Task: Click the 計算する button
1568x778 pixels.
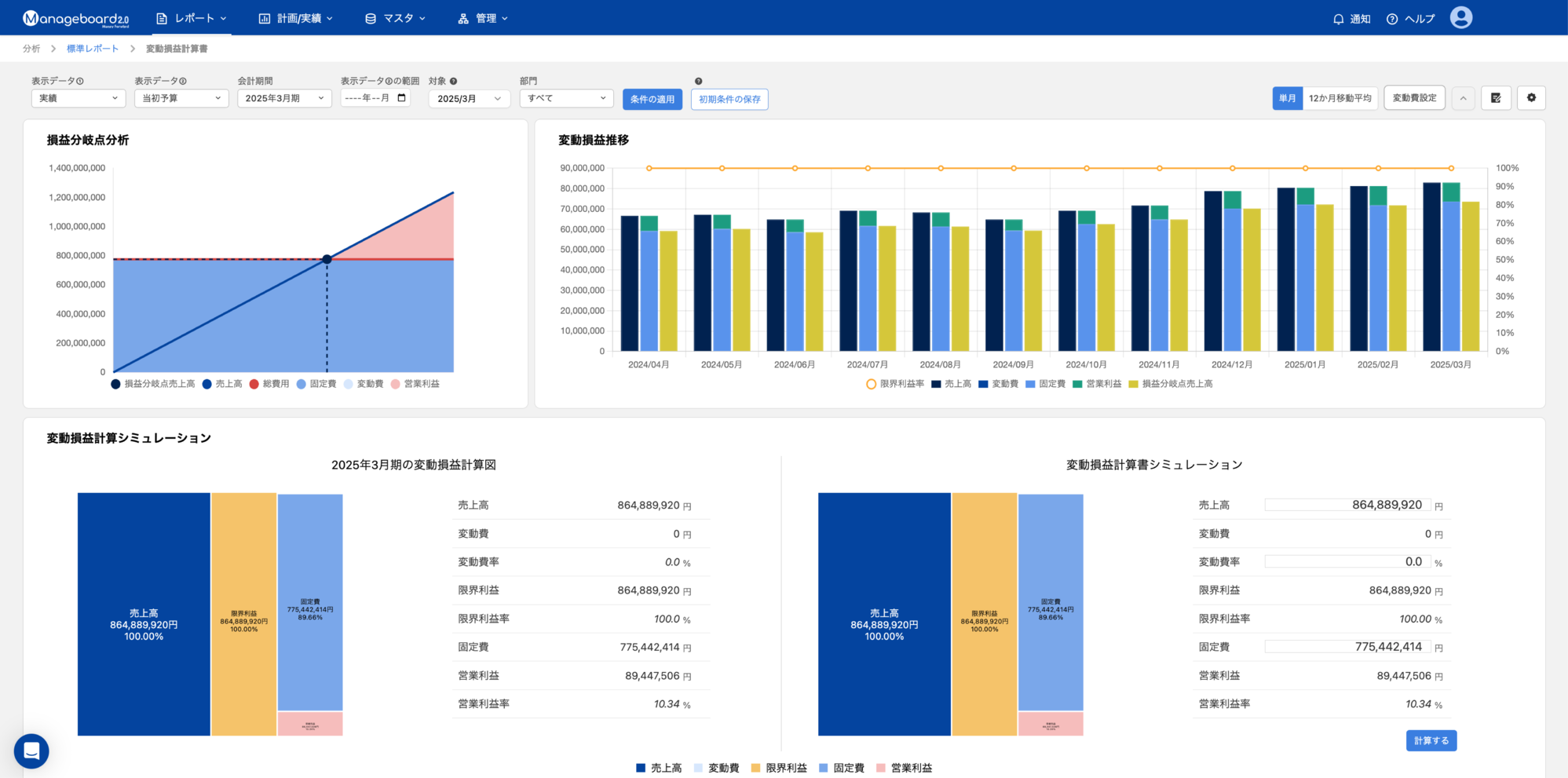Action: pyautogui.click(x=1431, y=740)
